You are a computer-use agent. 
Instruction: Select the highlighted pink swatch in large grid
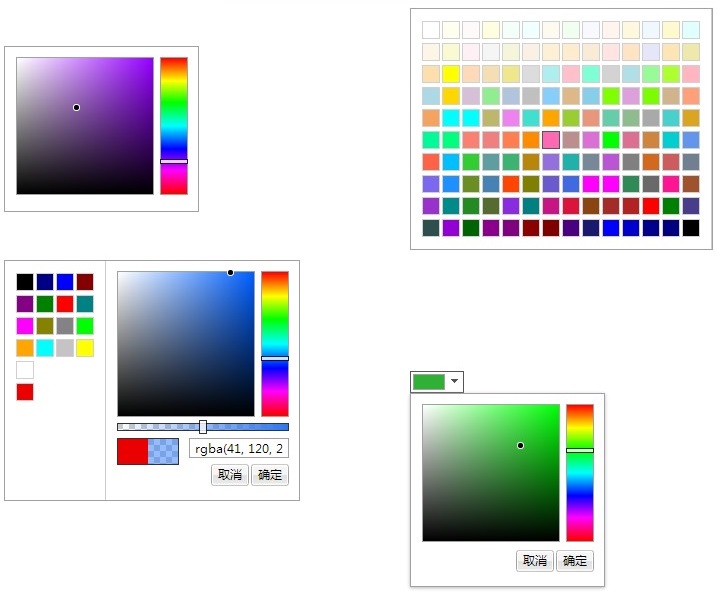[551, 140]
